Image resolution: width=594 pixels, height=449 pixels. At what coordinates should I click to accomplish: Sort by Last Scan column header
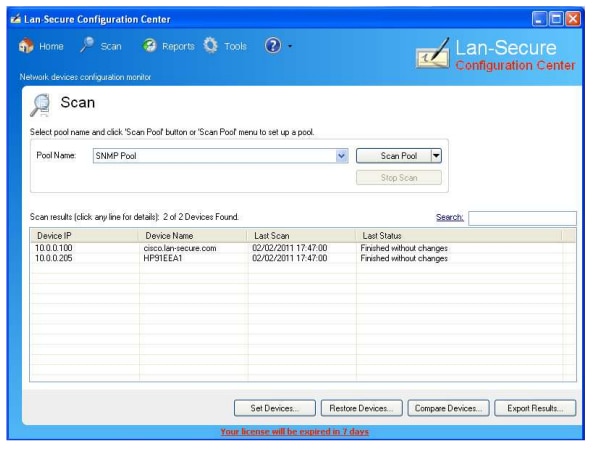[301, 236]
